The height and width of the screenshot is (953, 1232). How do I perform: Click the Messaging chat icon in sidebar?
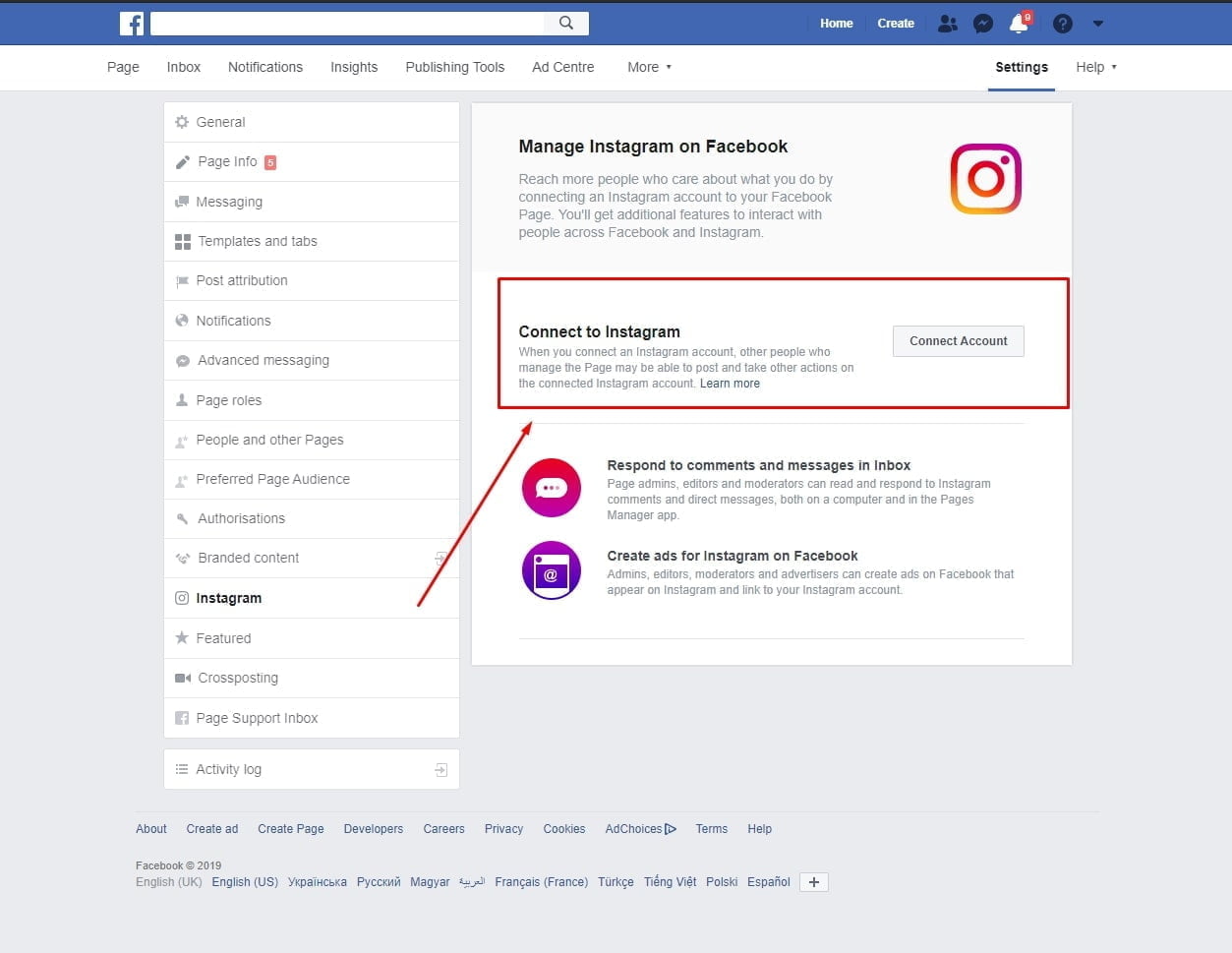tap(182, 202)
